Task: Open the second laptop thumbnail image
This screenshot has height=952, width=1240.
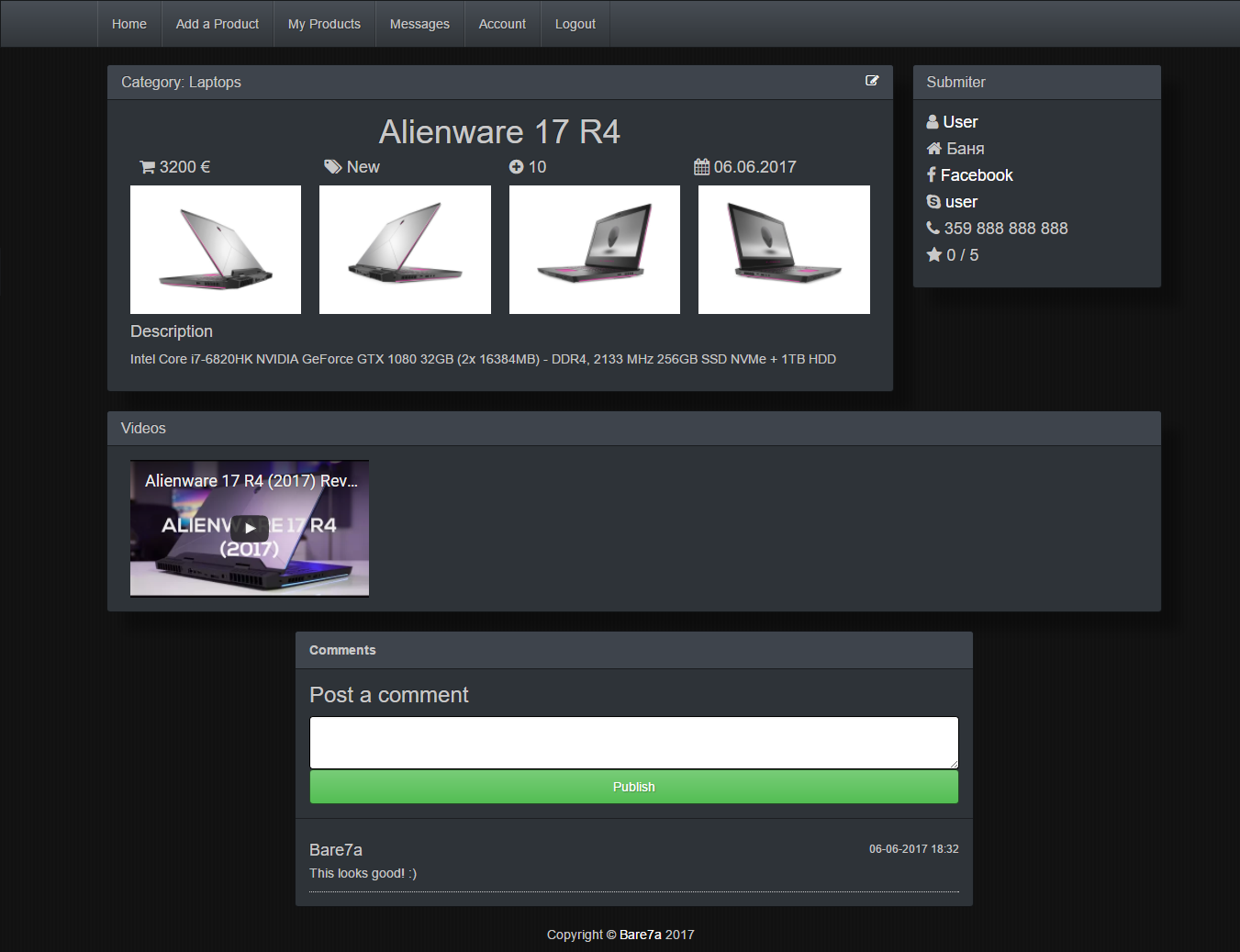Action: [405, 250]
